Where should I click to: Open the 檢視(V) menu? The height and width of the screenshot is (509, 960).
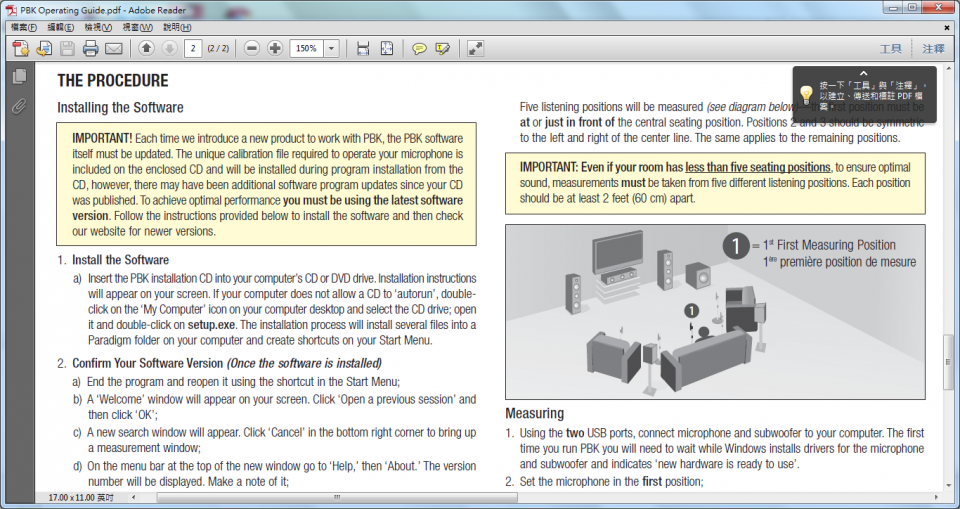coord(98,27)
